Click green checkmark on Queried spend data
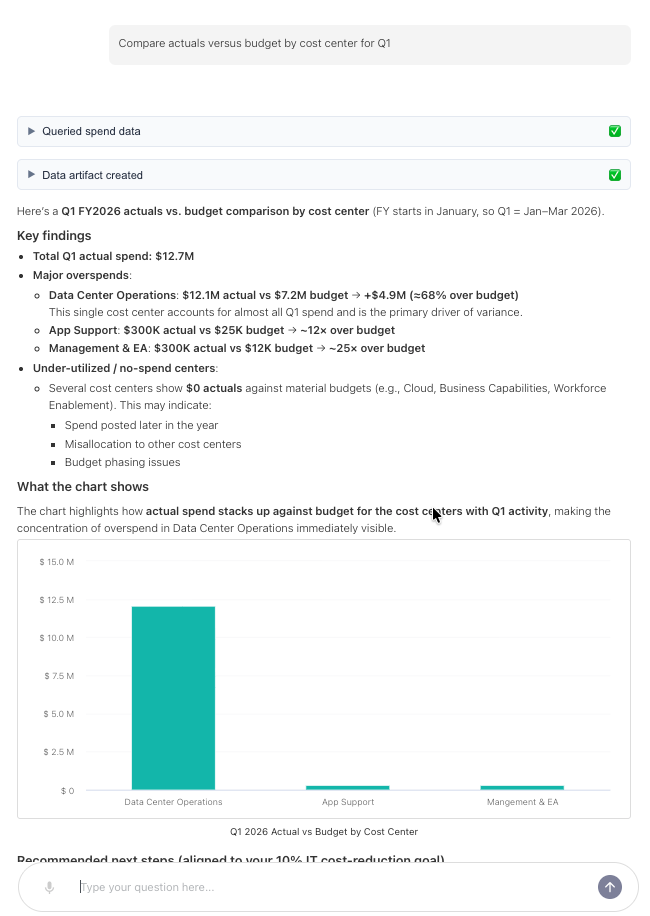This screenshot has height=916, width=650. 615,131
